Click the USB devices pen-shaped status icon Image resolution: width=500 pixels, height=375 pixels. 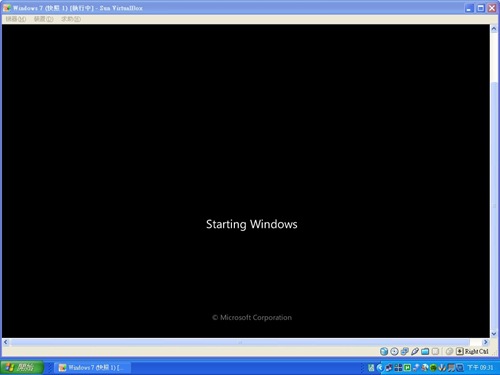415,351
